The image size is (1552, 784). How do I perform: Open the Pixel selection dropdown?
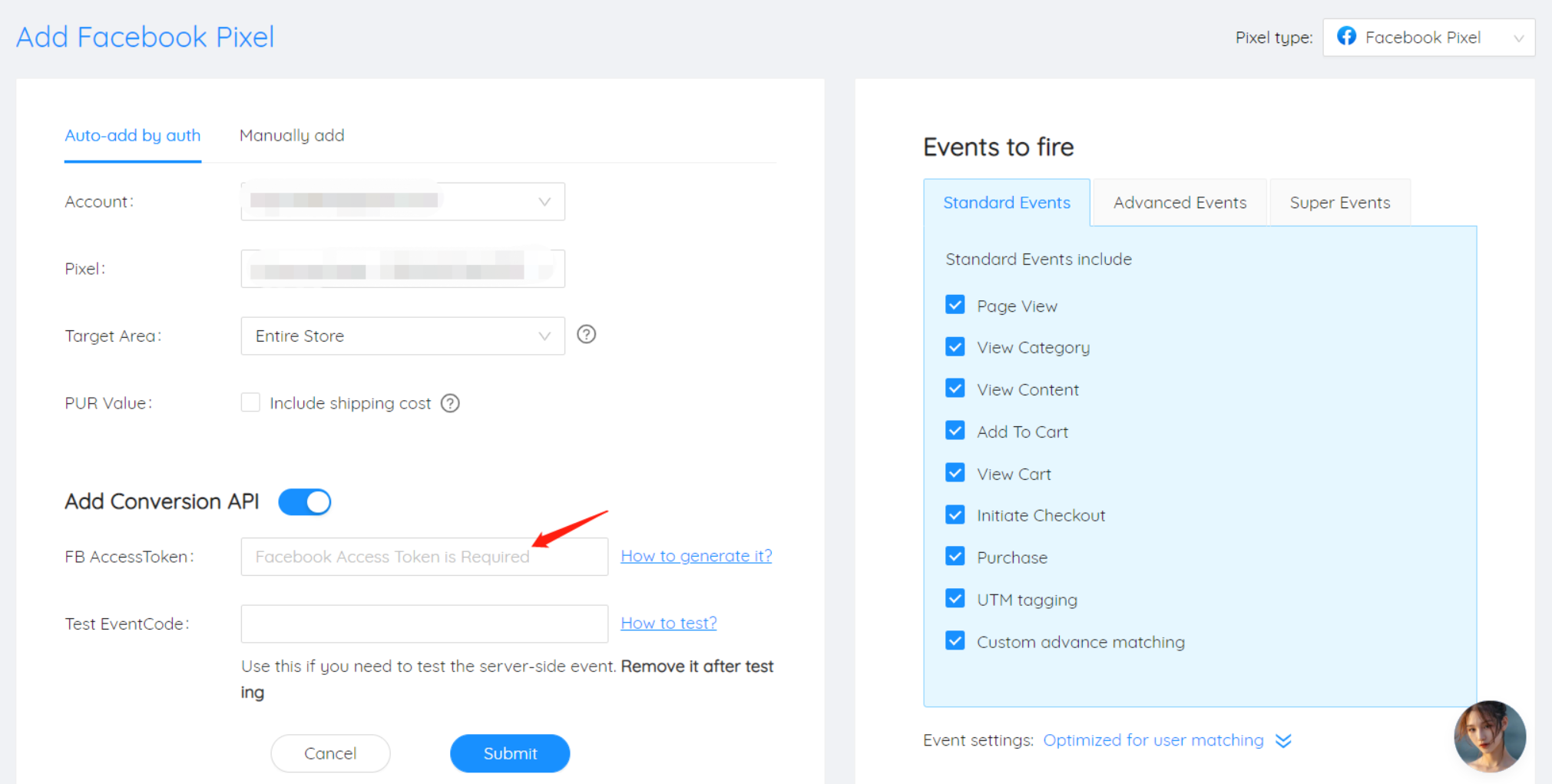pyautogui.click(x=402, y=269)
